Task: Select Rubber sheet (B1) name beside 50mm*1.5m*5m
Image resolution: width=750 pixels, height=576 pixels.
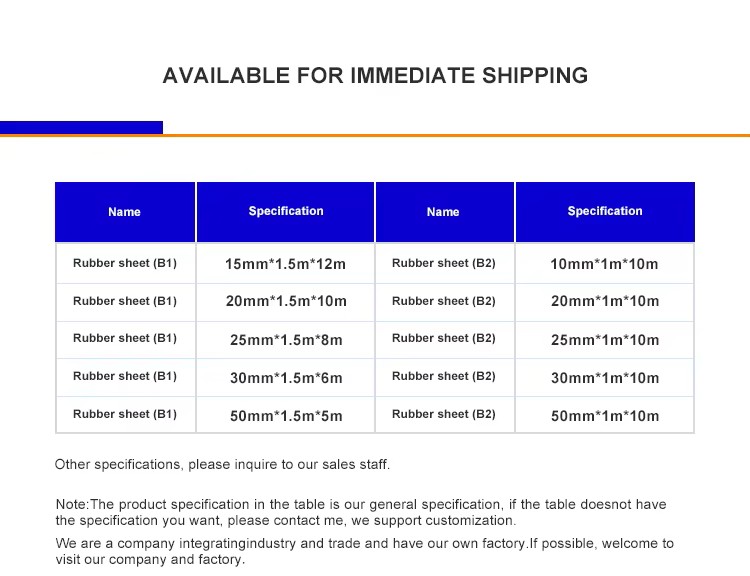Action: [x=125, y=414]
